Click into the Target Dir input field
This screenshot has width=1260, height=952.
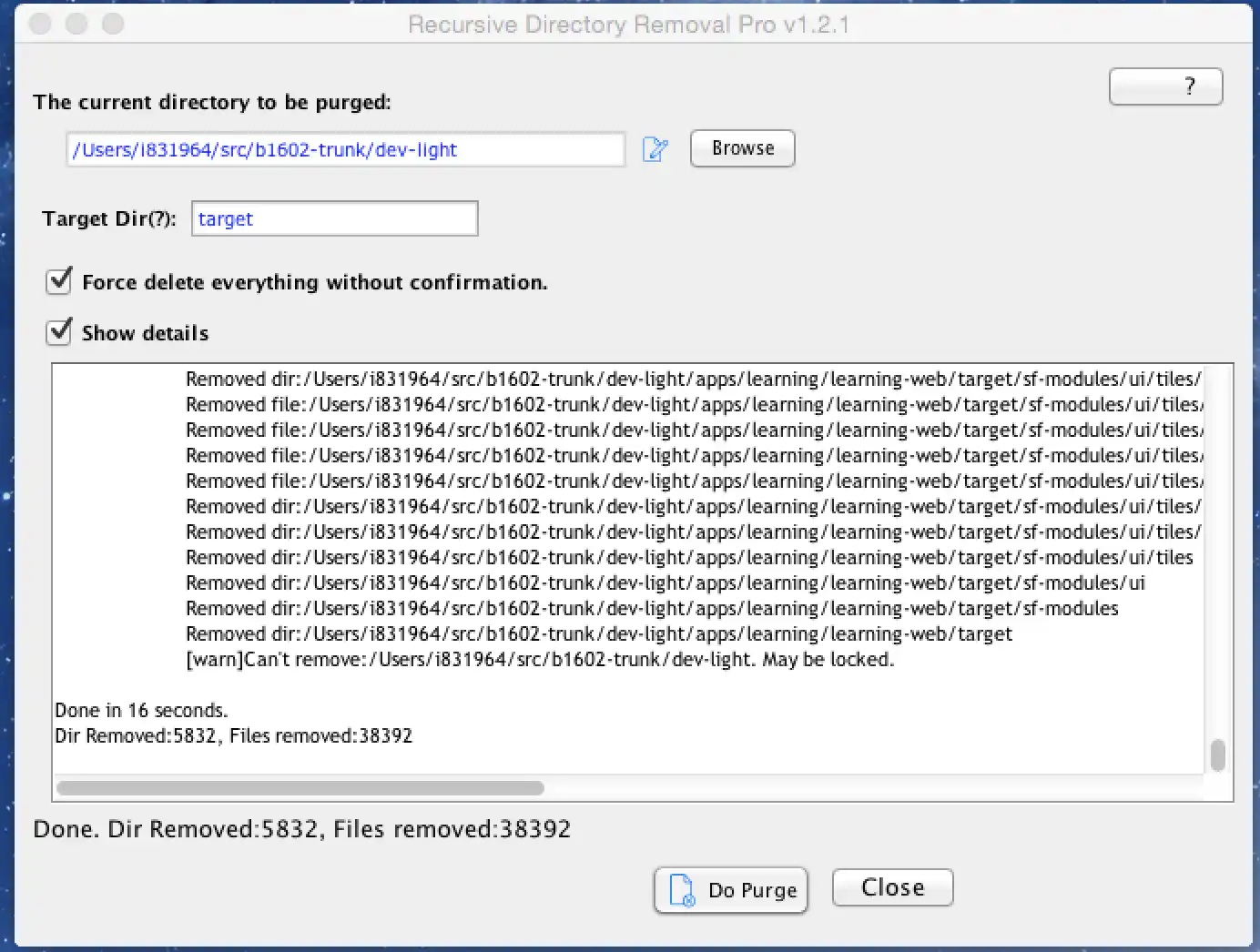coord(335,218)
